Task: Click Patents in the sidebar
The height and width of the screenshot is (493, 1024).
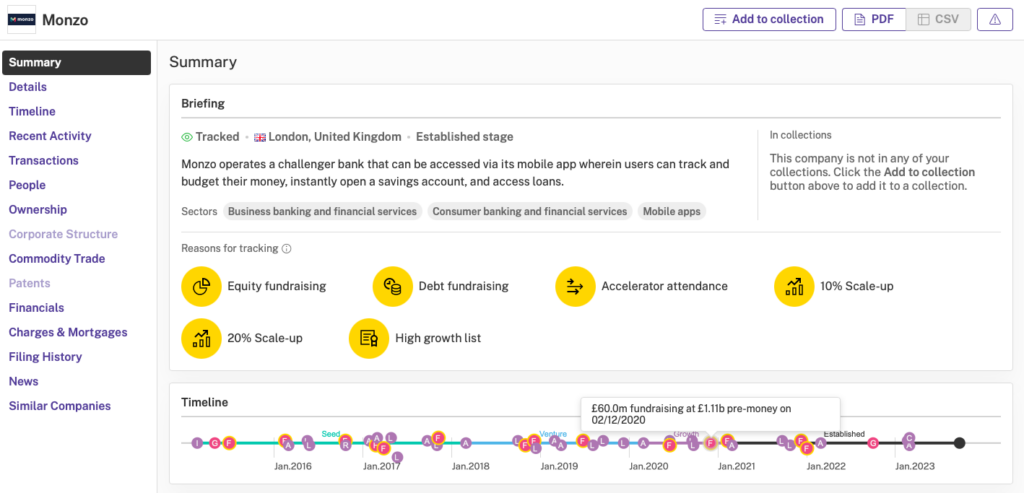Action: tap(29, 283)
